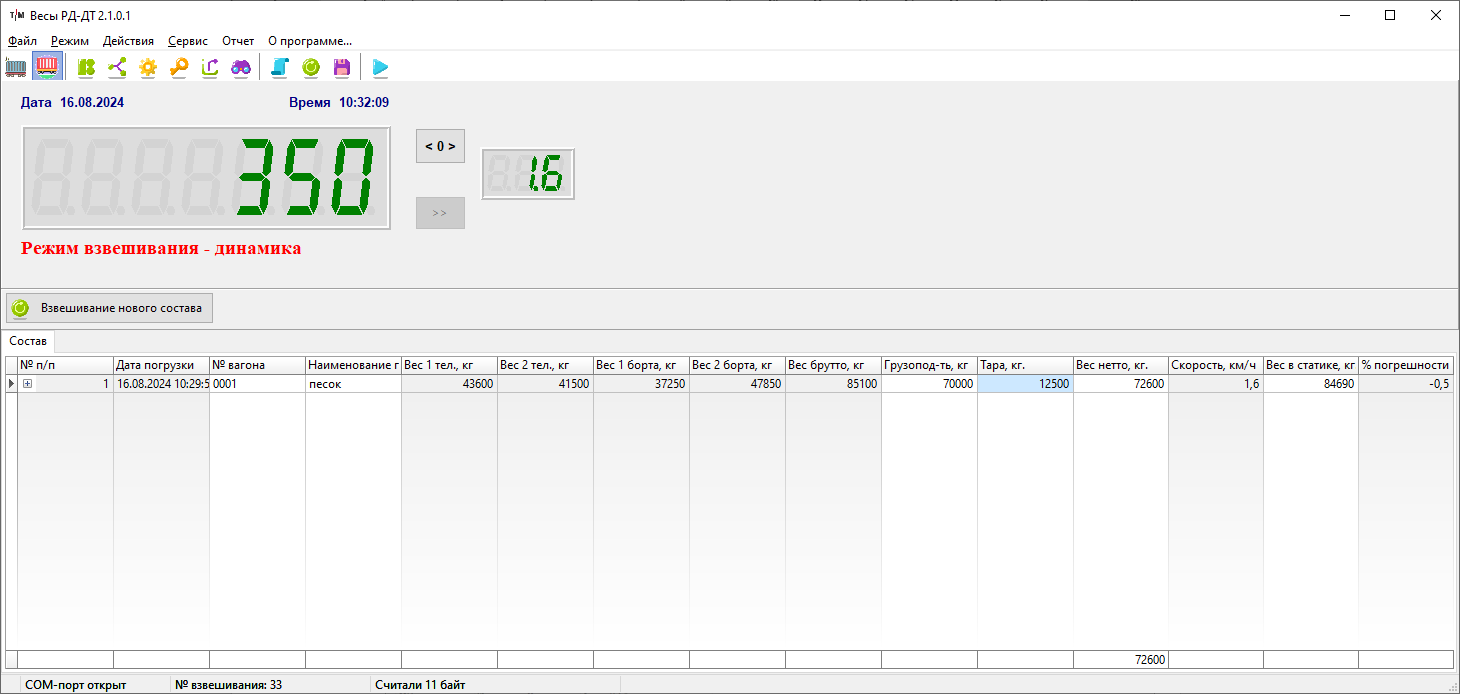This screenshot has width=1460, height=694.
Task: Expand row 1 with the plus box
Action: point(28,384)
